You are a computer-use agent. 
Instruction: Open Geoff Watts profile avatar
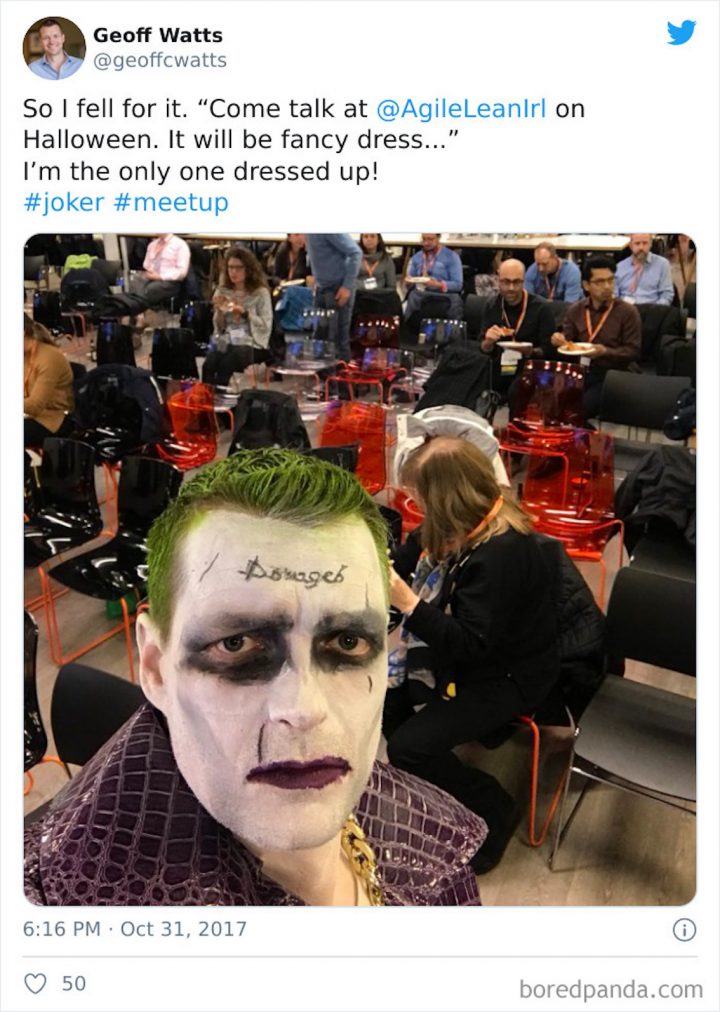coord(54,48)
